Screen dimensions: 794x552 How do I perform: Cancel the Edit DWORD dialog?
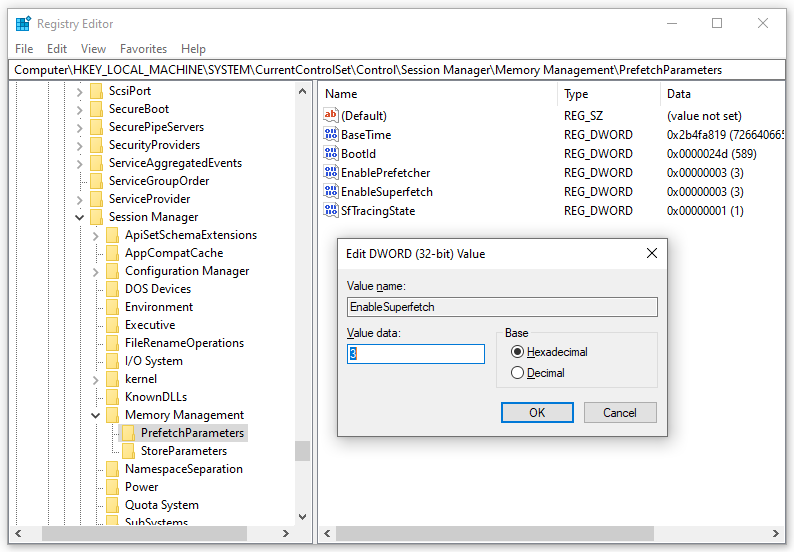tap(619, 412)
